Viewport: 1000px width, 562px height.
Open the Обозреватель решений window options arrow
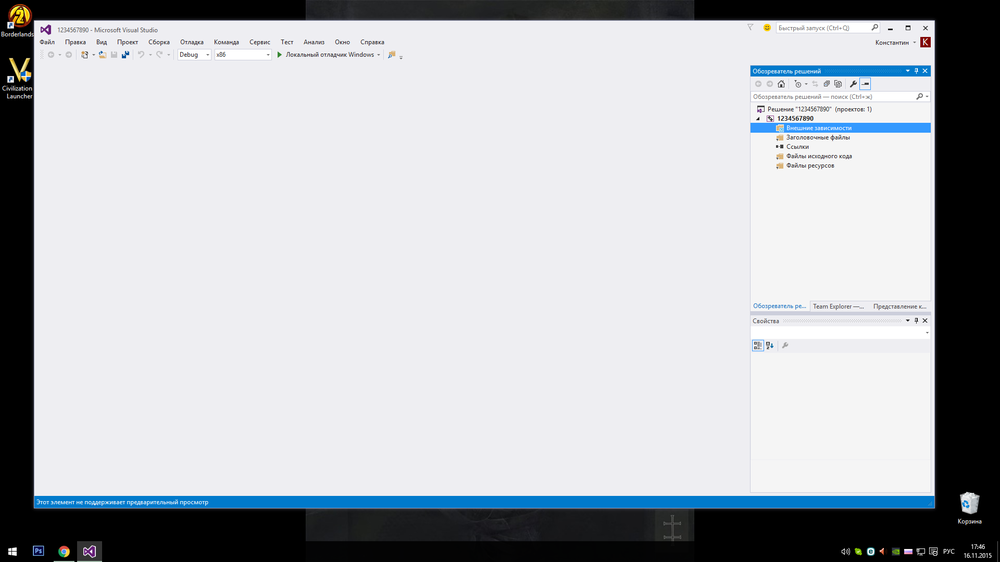[x=908, y=71]
